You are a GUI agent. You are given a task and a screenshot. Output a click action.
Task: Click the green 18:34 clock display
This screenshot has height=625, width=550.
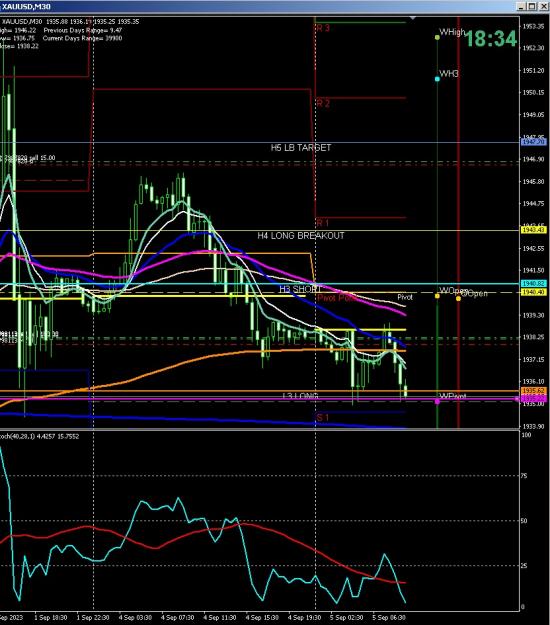pos(491,39)
